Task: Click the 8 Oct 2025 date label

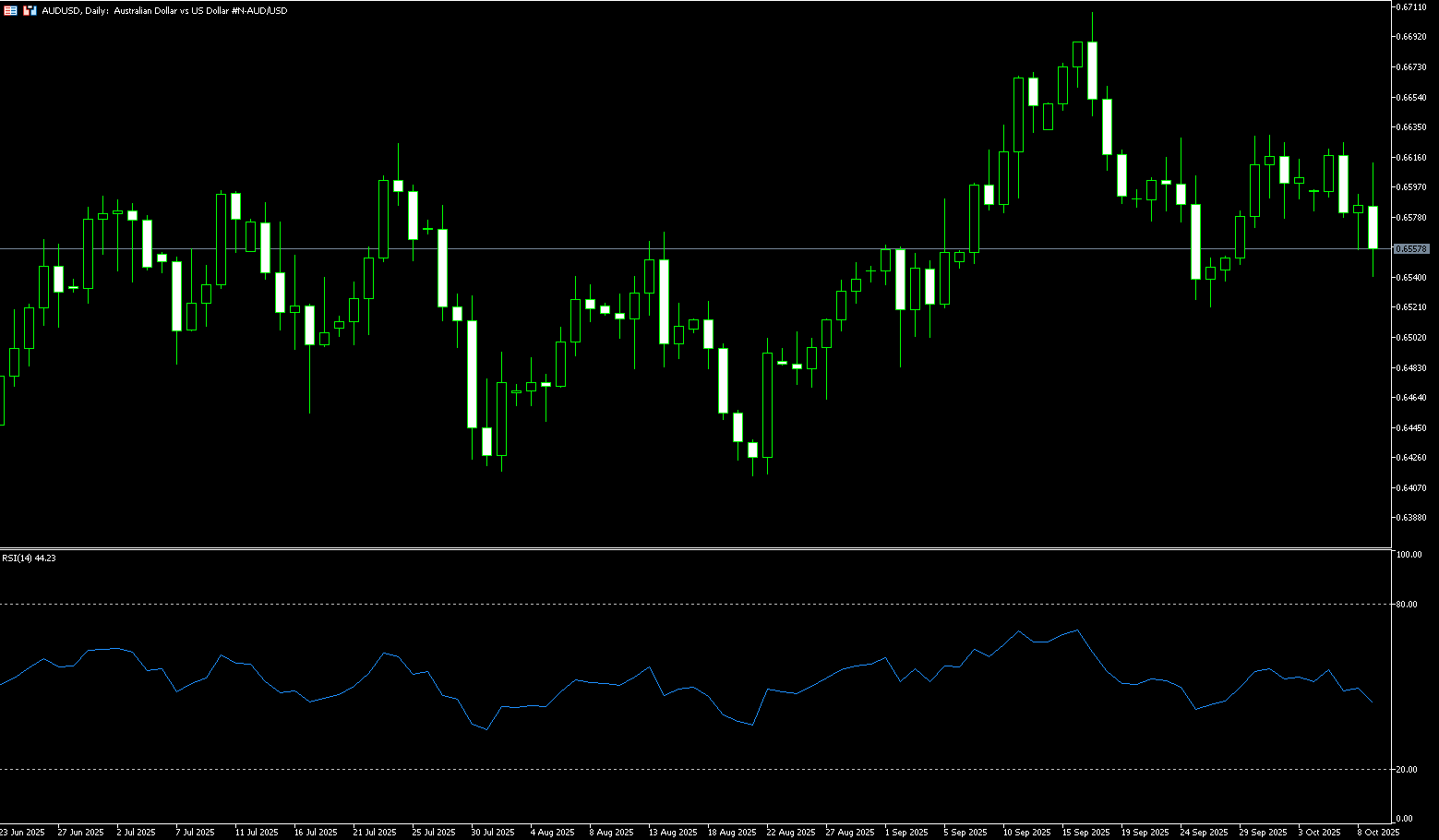Action: click(x=1378, y=833)
